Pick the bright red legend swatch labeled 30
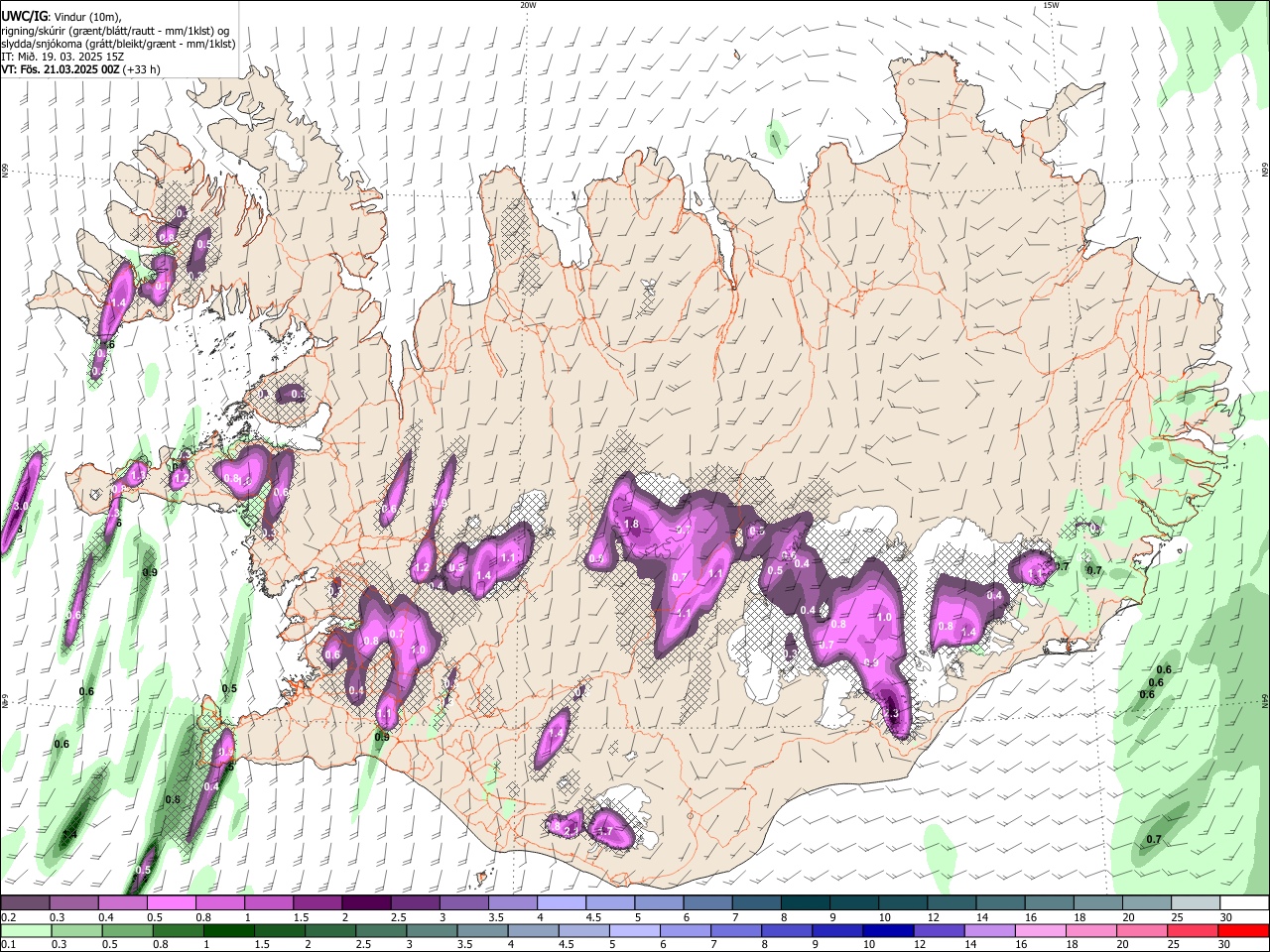The height and width of the screenshot is (952, 1270). click(x=1243, y=930)
